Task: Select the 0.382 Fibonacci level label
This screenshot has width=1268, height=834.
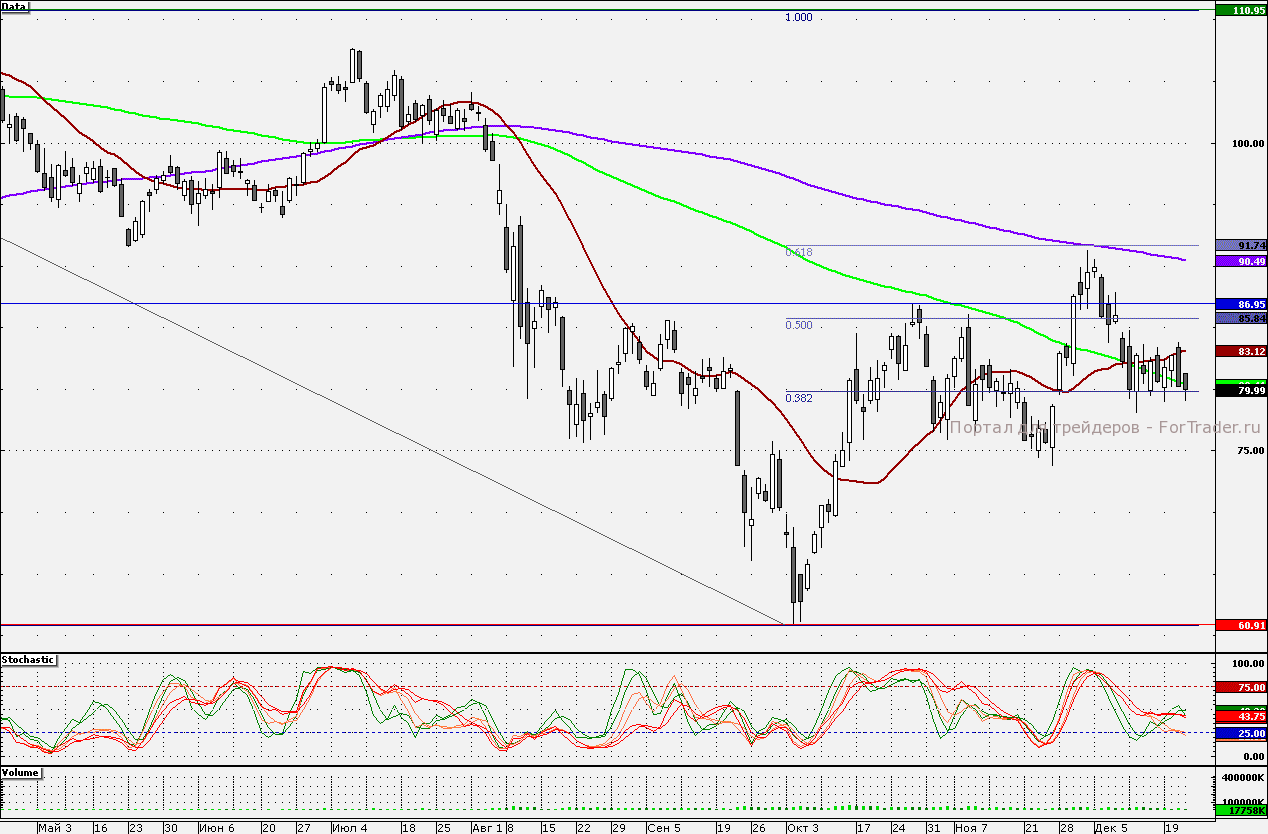Action: [x=799, y=398]
